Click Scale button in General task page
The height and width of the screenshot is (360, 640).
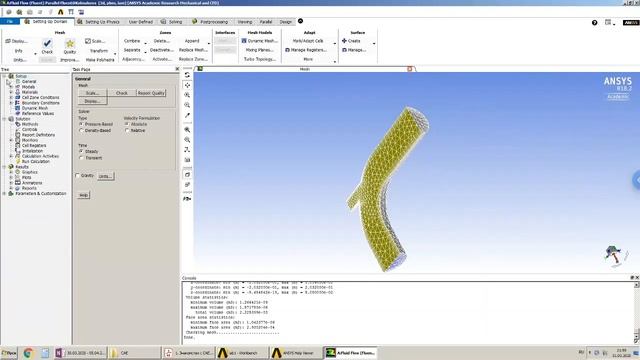[93, 93]
